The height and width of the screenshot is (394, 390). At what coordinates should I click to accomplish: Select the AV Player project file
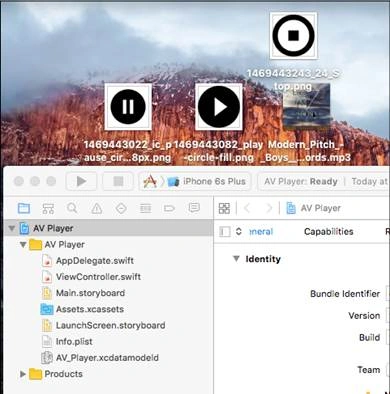coord(108,228)
